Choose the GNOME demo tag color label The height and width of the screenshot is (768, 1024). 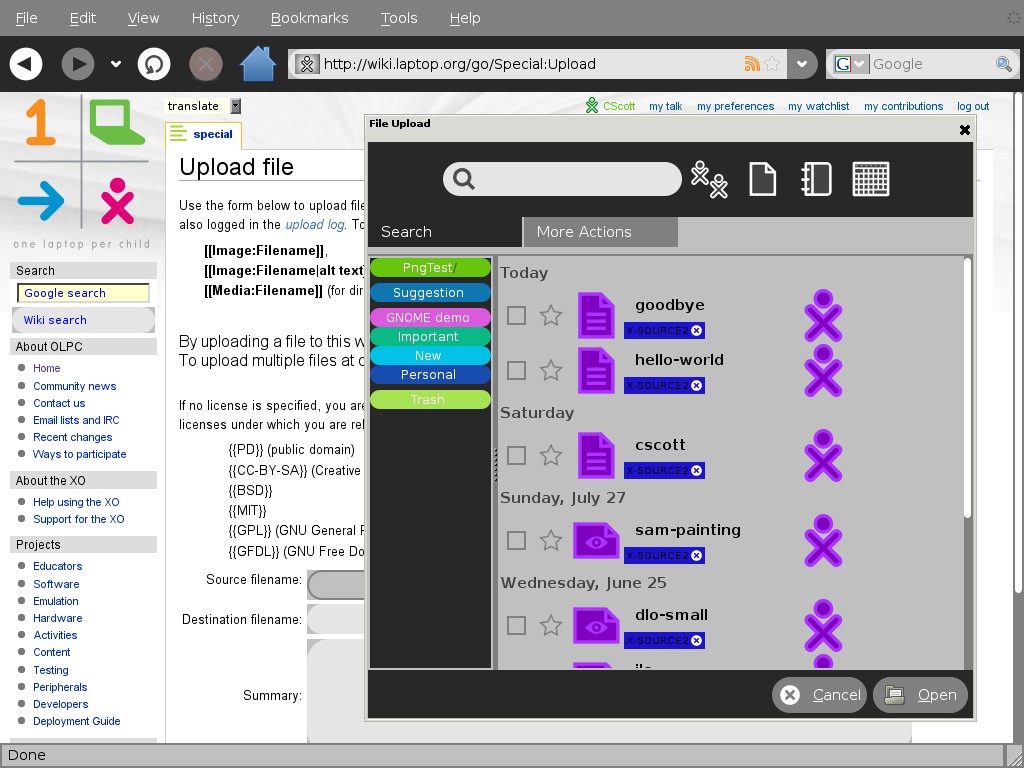pos(430,317)
